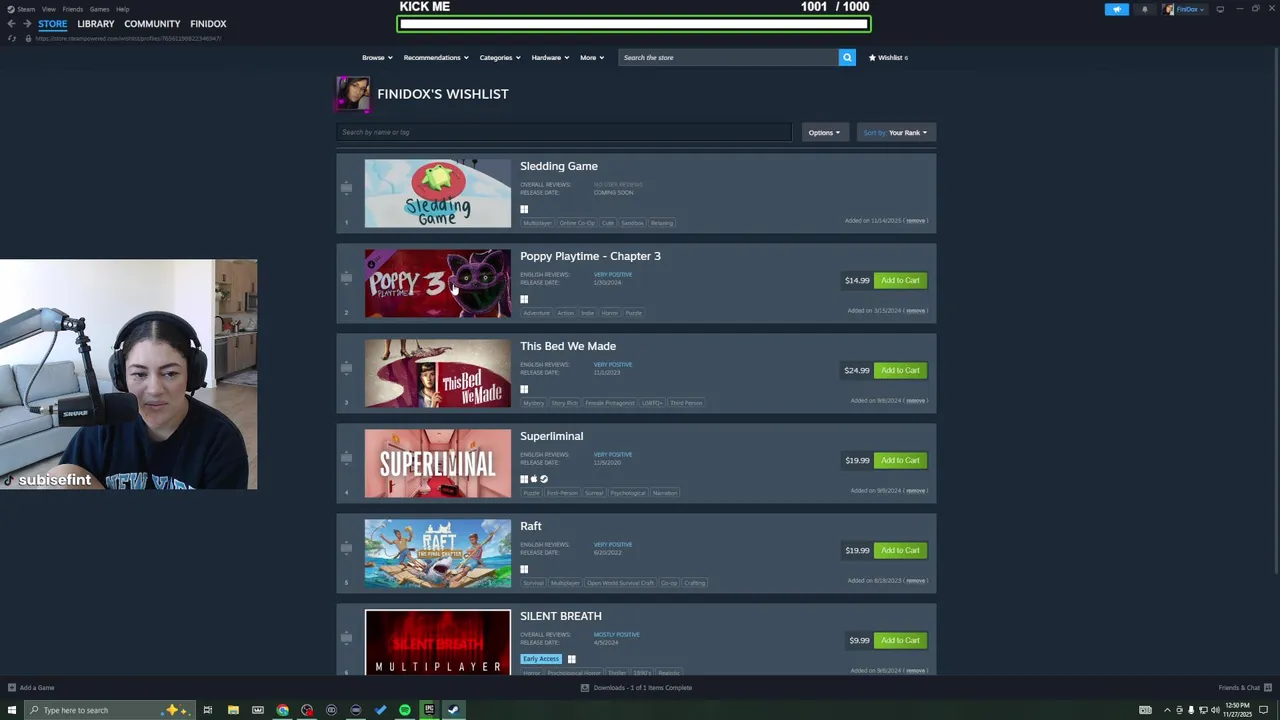Click the Task View taskbar icon

click(208, 710)
